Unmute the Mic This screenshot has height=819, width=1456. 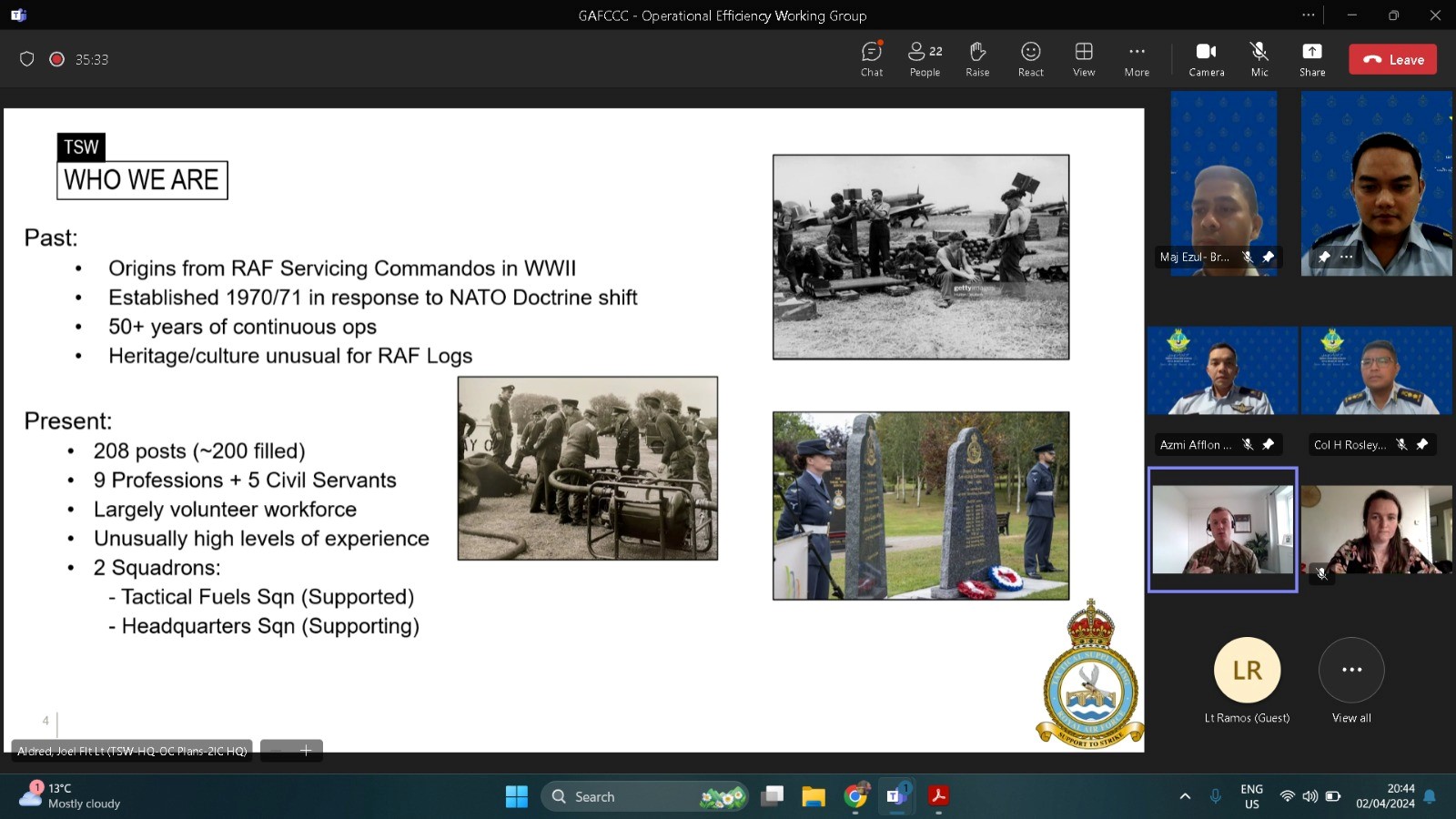[1259, 59]
